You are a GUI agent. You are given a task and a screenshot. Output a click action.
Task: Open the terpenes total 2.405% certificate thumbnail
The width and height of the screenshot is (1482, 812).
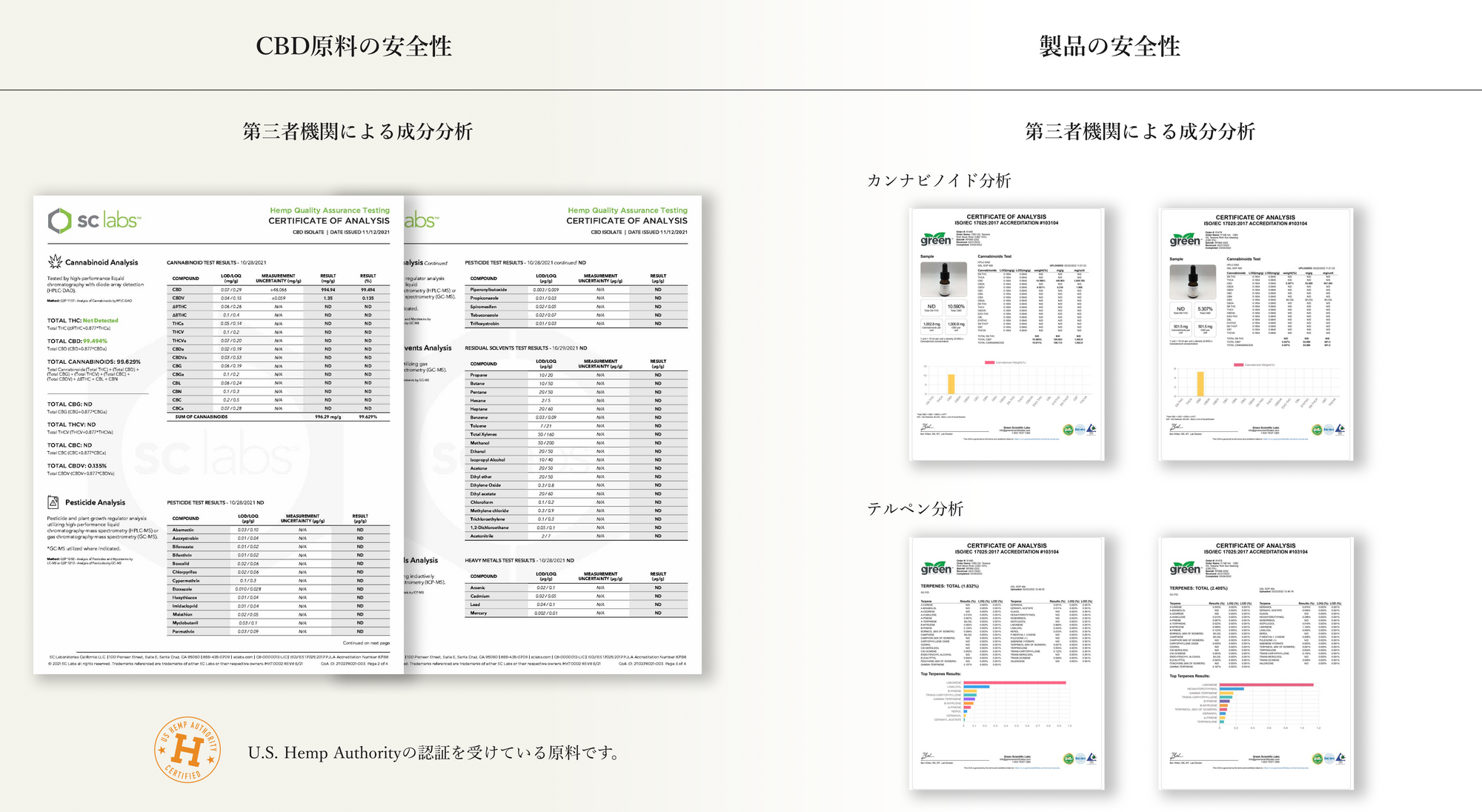pos(1256,663)
